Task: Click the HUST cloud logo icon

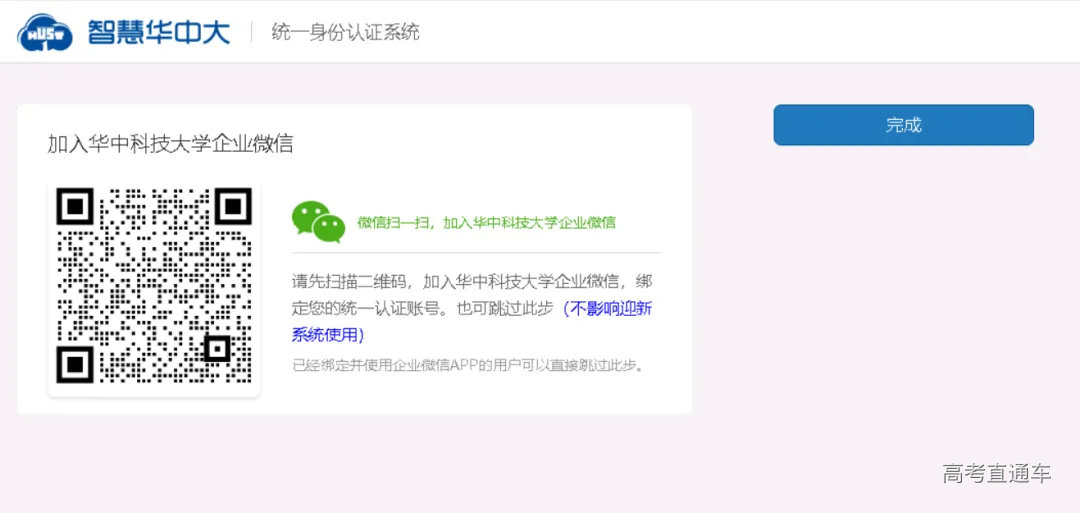Action: 45,32
